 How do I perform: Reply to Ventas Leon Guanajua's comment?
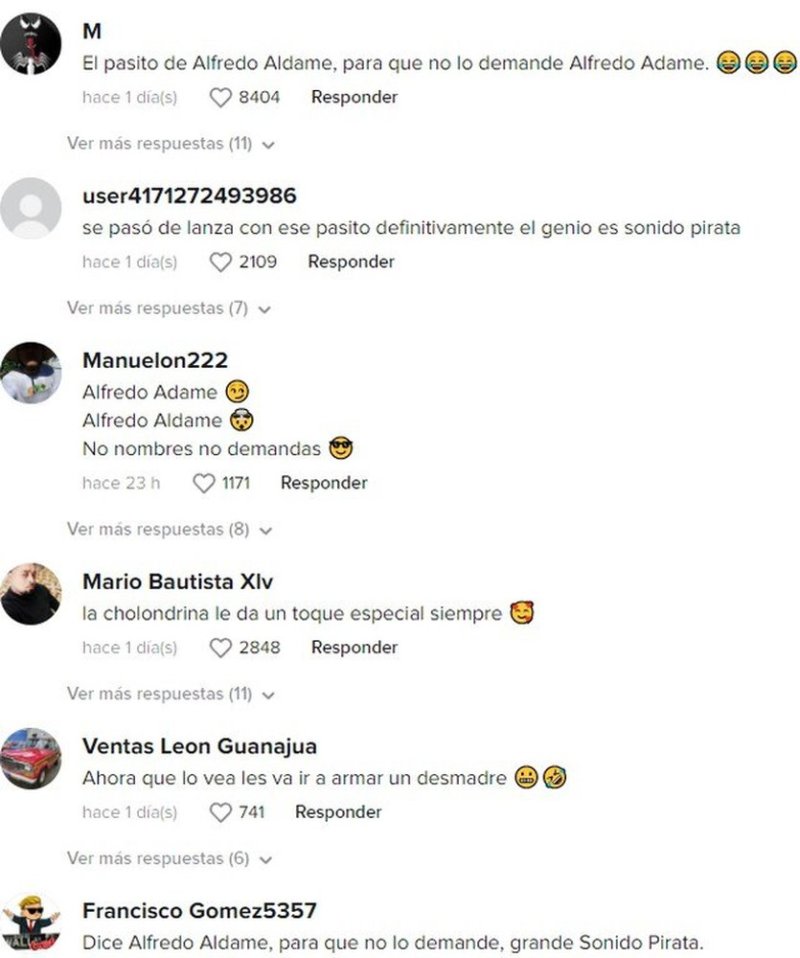pyautogui.click(x=338, y=813)
